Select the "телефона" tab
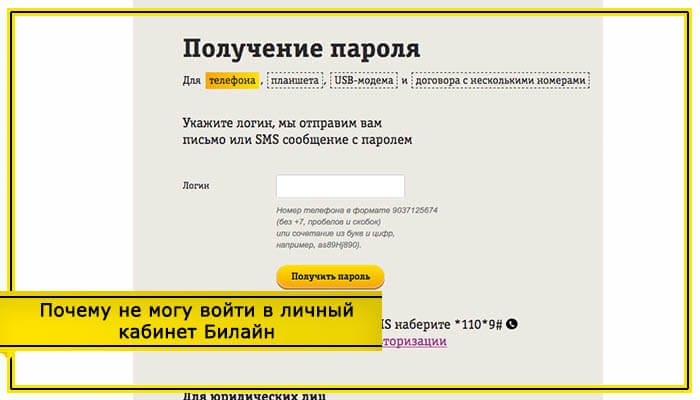 [x=232, y=80]
